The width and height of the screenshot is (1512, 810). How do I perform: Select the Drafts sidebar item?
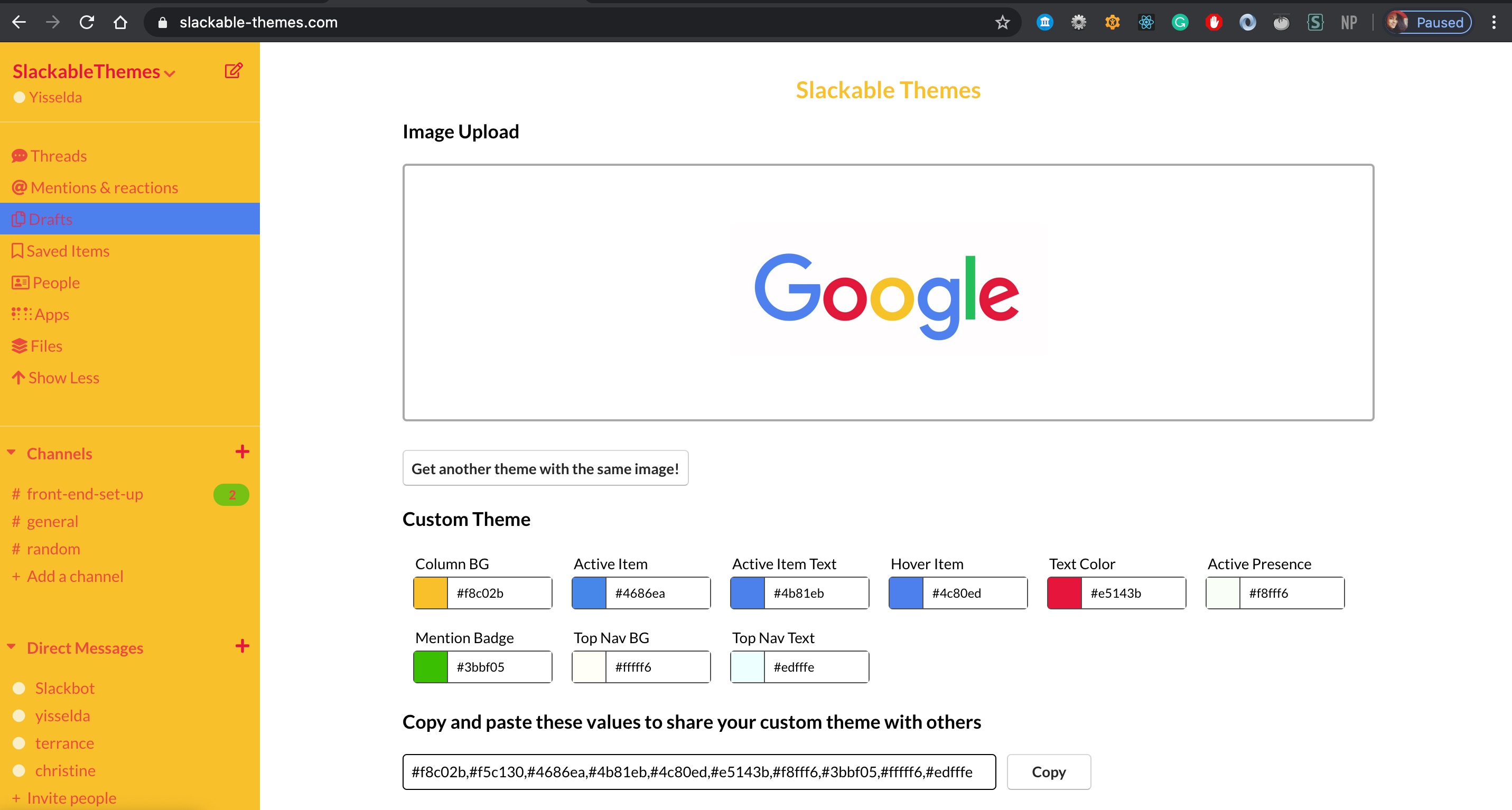(x=51, y=219)
